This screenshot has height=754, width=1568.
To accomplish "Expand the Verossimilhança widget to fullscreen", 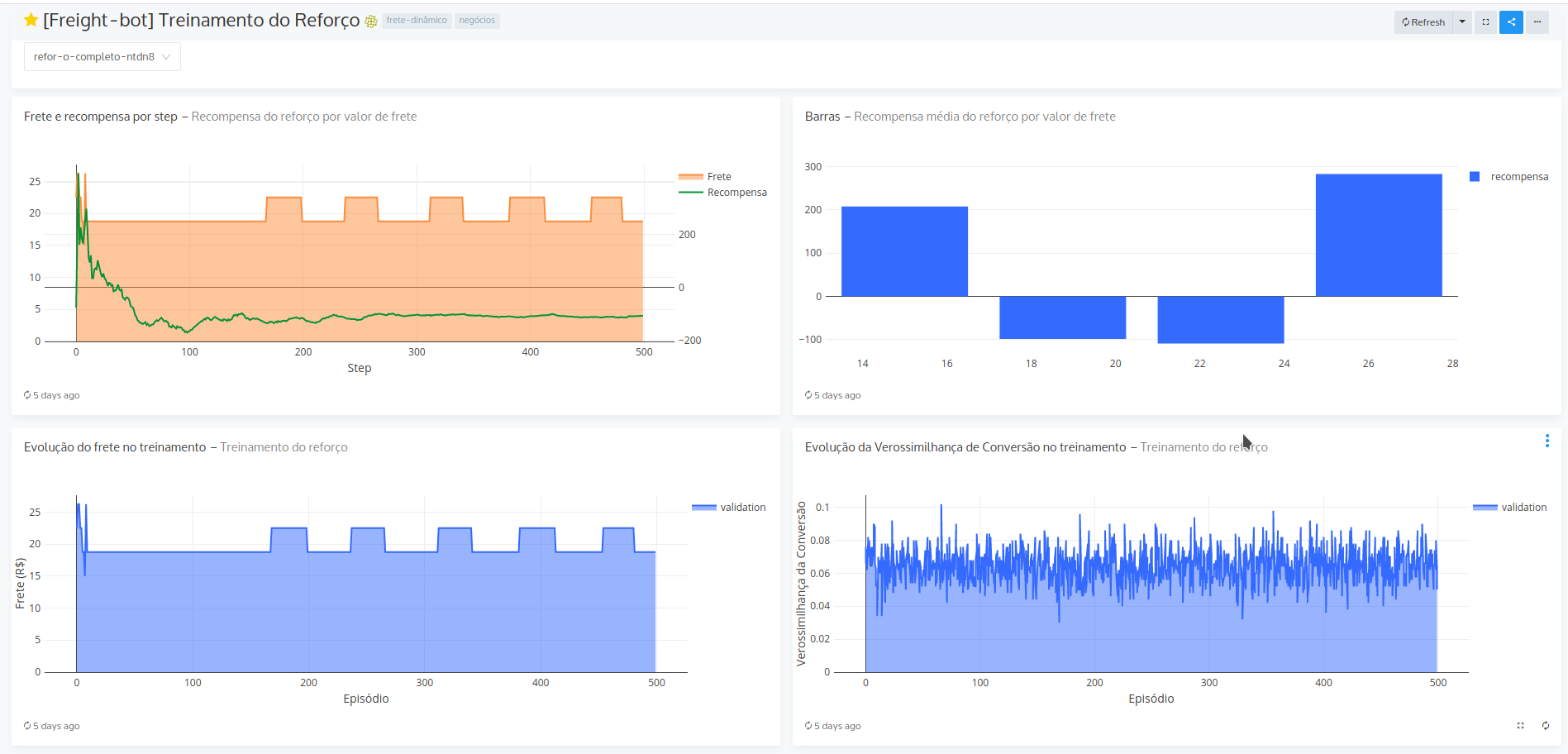I will click(x=1520, y=726).
